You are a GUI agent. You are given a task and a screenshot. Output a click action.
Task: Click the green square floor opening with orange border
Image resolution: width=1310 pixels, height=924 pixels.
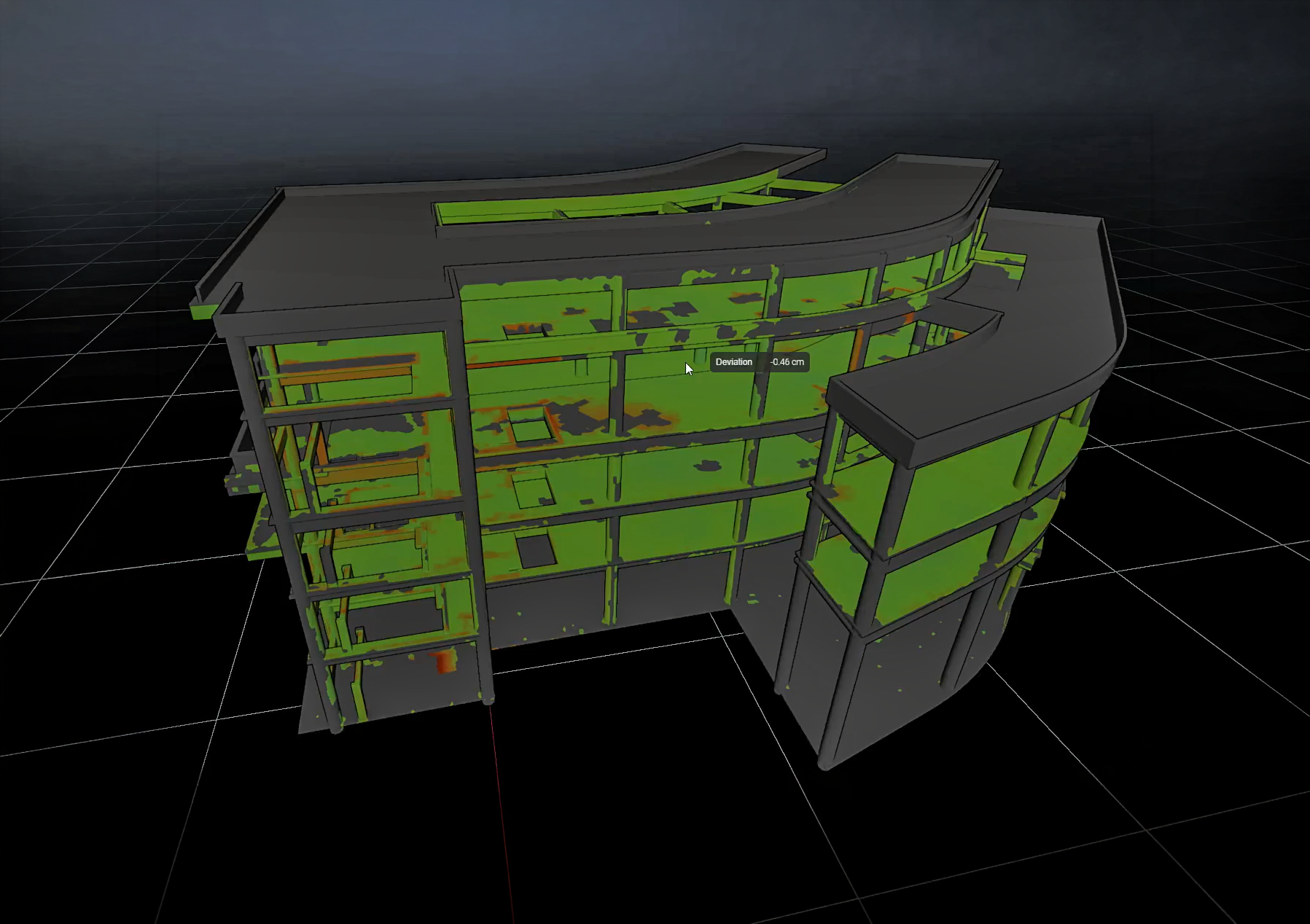pyautogui.click(x=530, y=426)
